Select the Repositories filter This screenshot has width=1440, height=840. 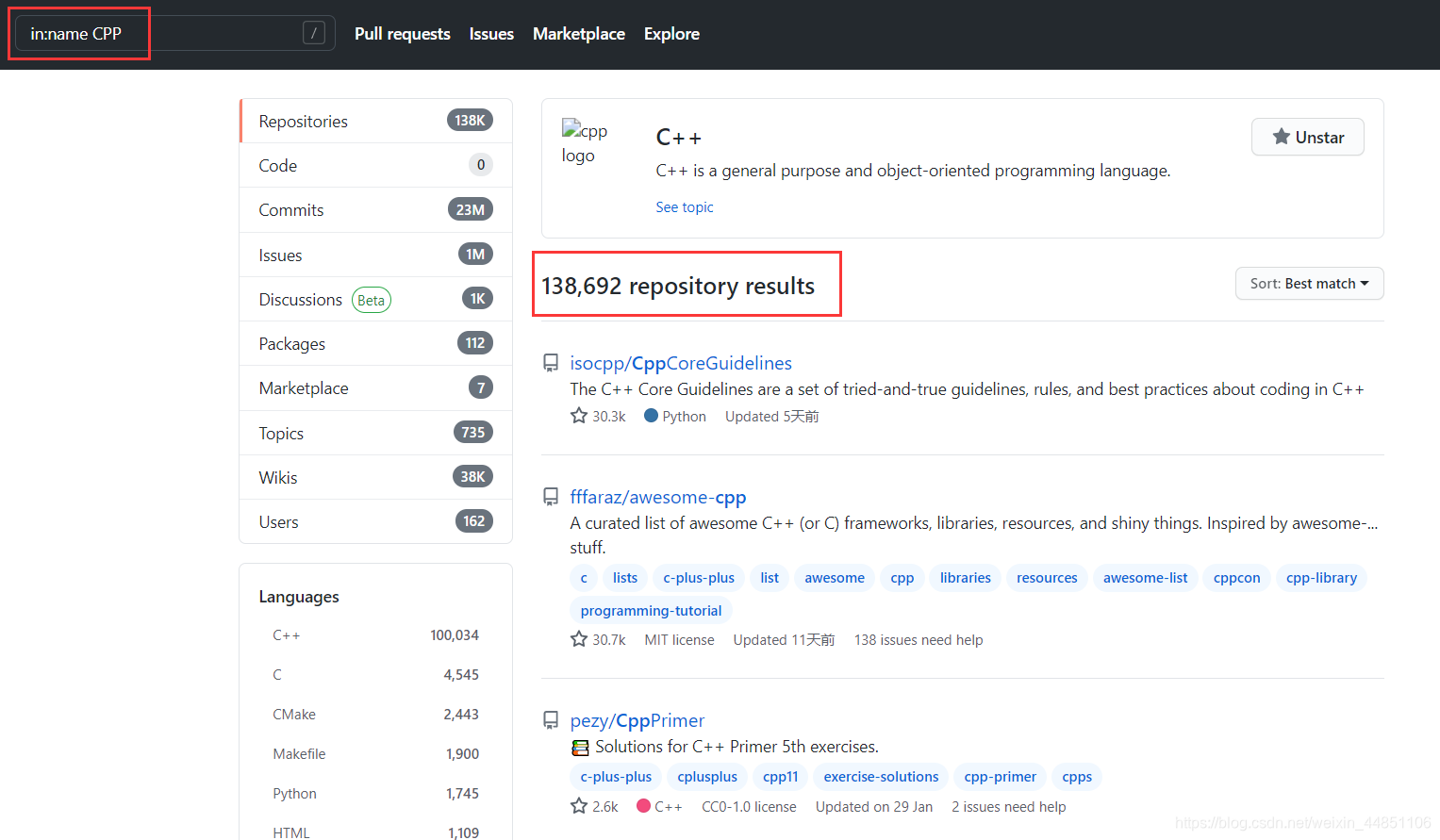pyautogui.click(x=376, y=121)
